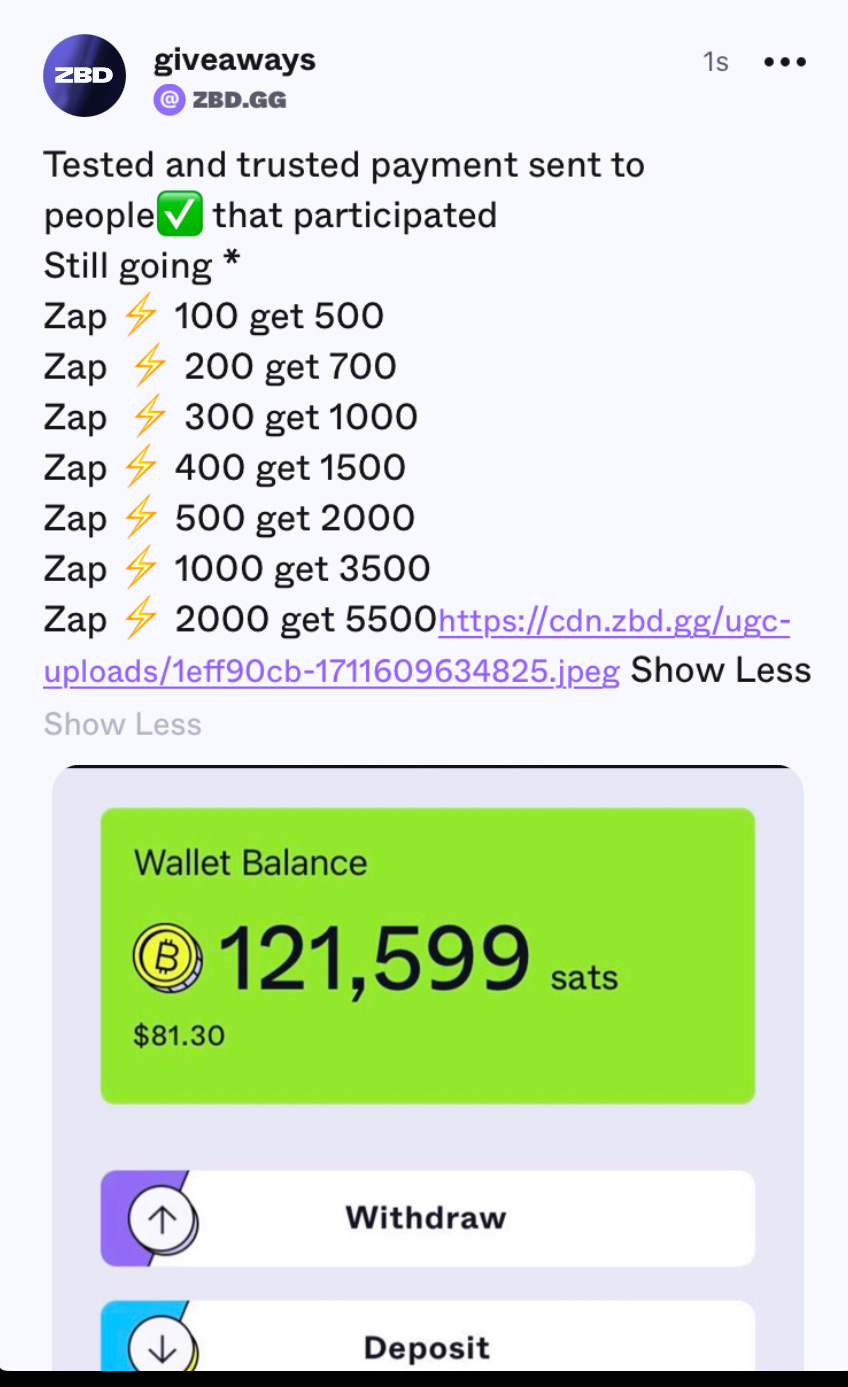This screenshot has height=1387, width=848.
Task: Click the Bitcoin coin icon
Action: 167,959
